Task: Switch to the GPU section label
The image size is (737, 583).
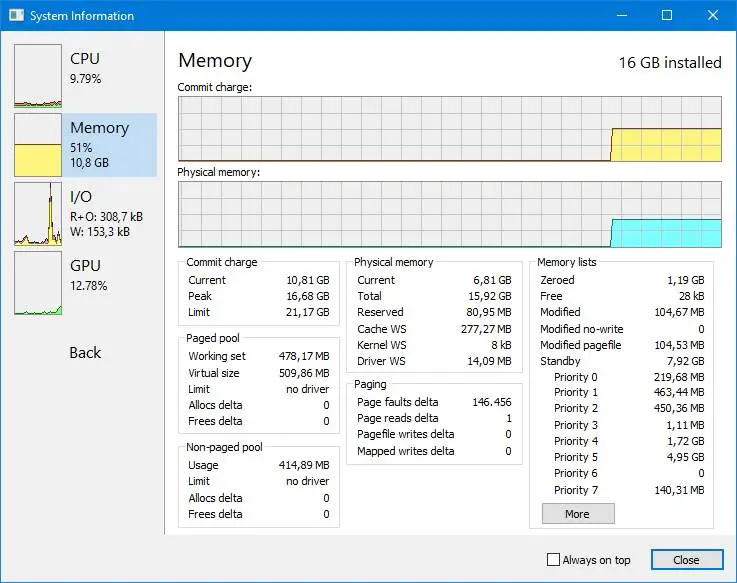Action: pyautogui.click(x=85, y=266)
